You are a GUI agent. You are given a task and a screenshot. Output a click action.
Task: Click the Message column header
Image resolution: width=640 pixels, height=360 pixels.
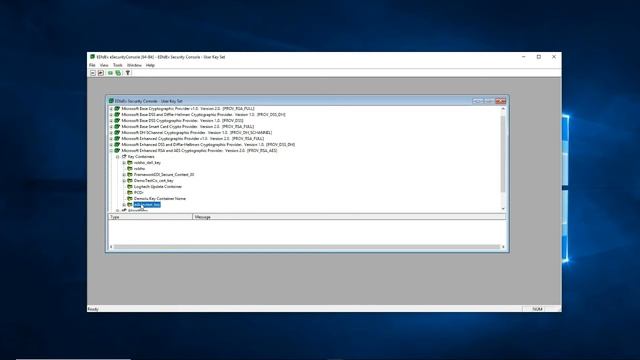(x=349, y=217)
